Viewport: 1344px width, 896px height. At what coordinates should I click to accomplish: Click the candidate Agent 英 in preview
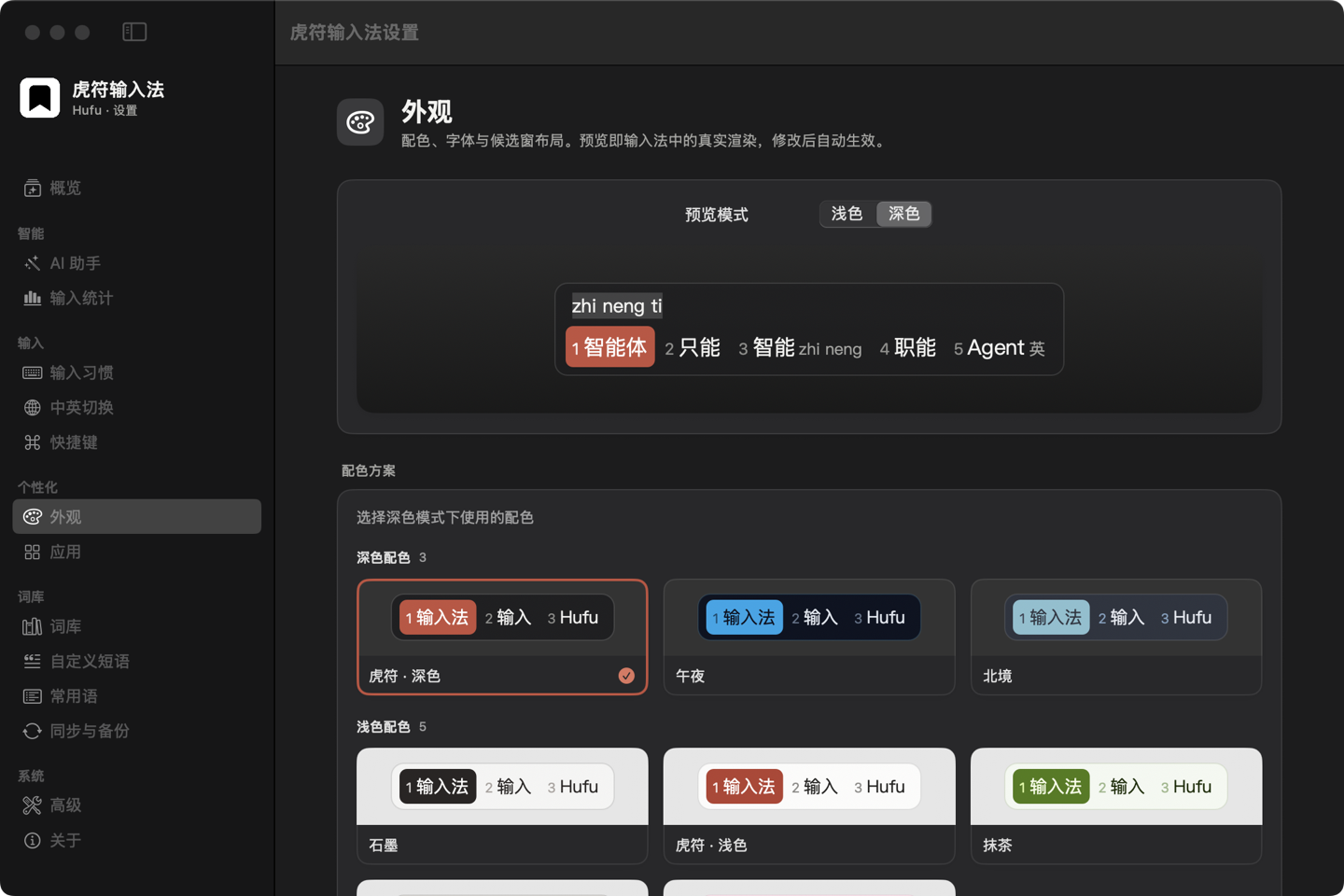click(1000, 348)
